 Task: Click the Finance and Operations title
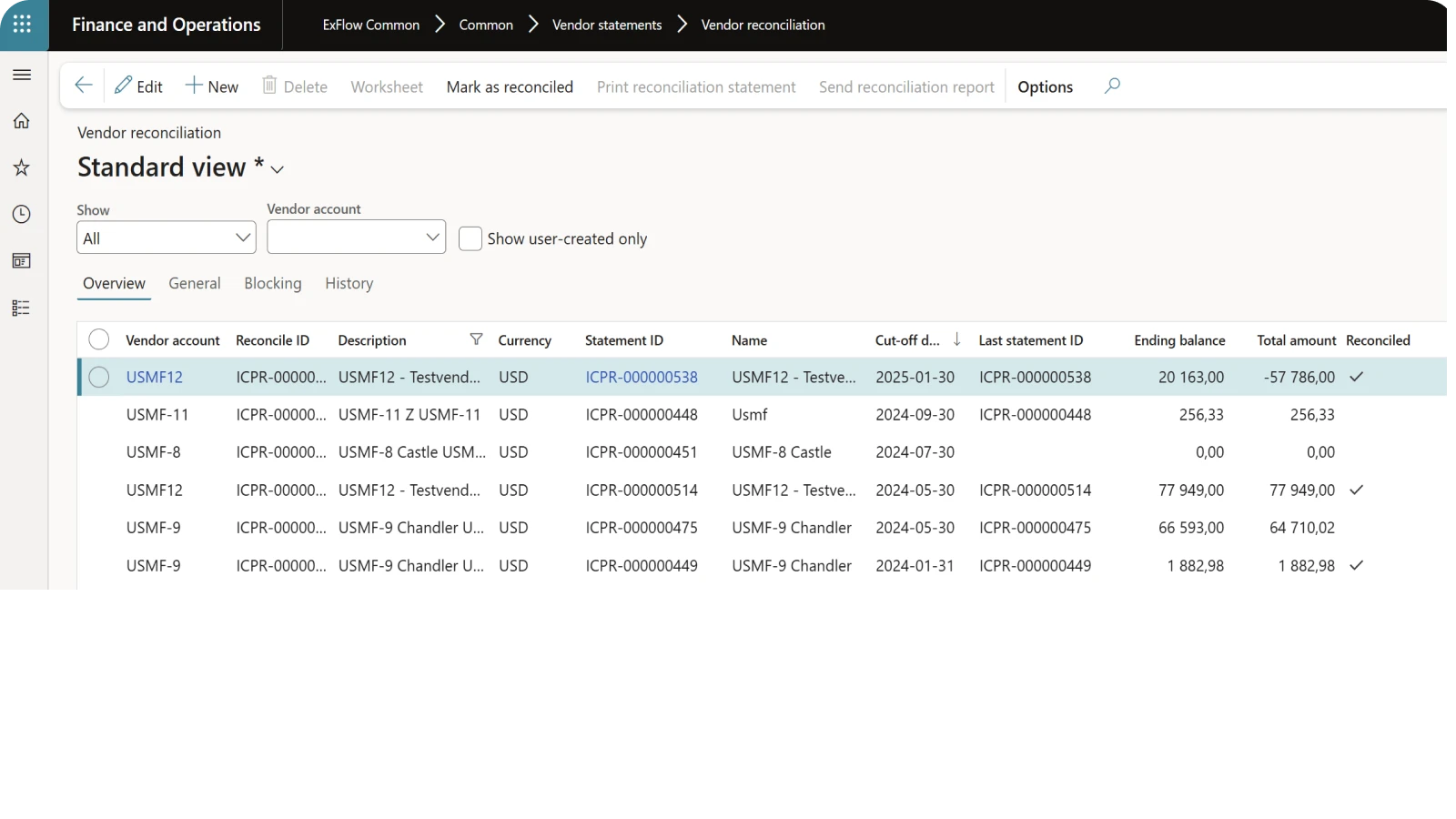(x=167, y=25)
